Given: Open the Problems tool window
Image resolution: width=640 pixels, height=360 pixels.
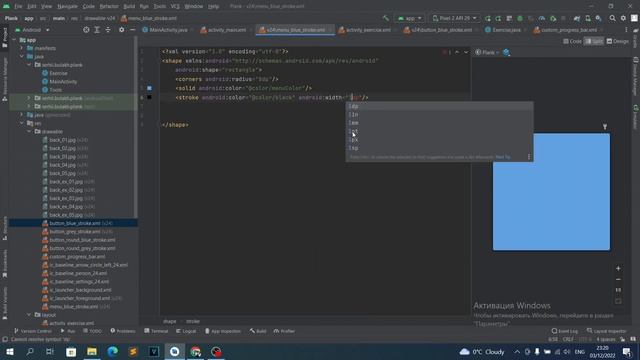Looking at the screenshot, I should [123, 331].
